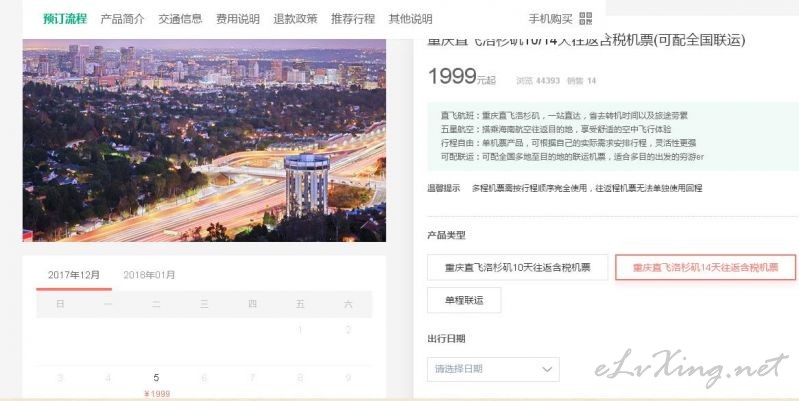Switch calendar to 2017年12月
The width and height of the screenshot is (799, 401).
coord(74,275)
